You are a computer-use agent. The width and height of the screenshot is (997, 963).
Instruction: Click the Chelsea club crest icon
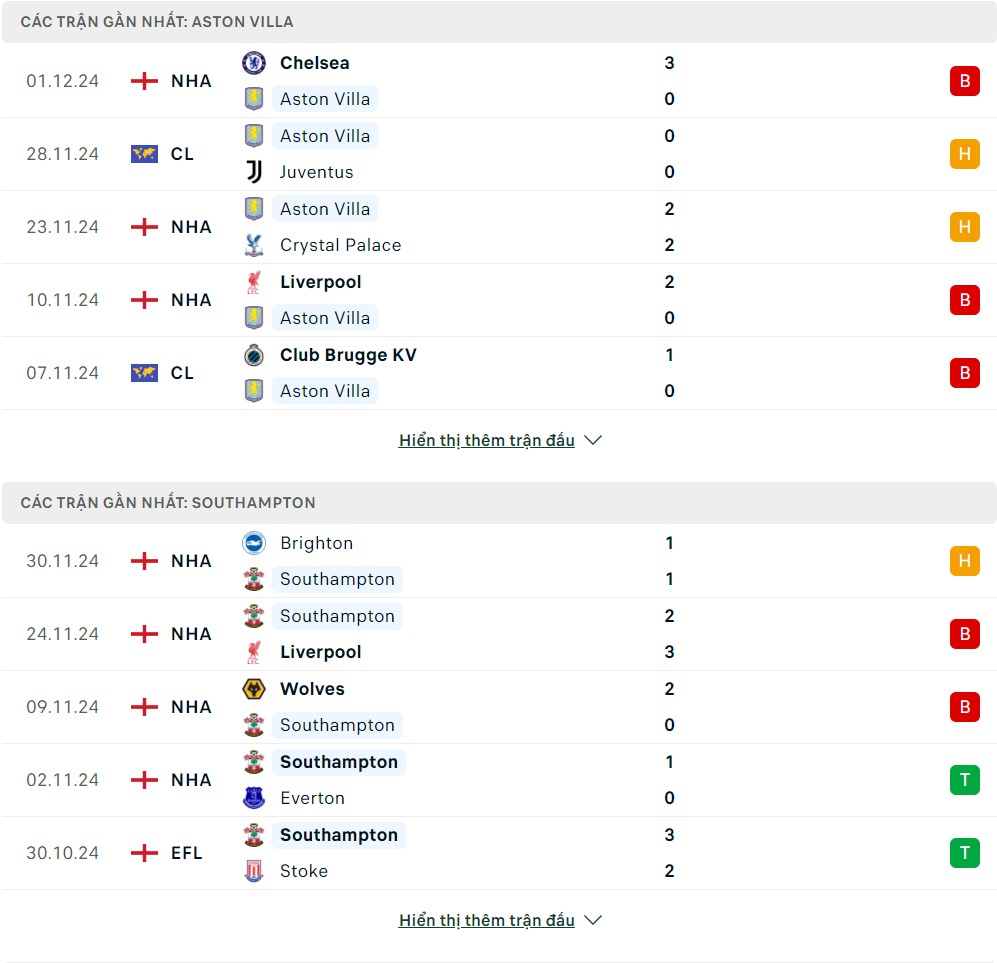[254, 63]
